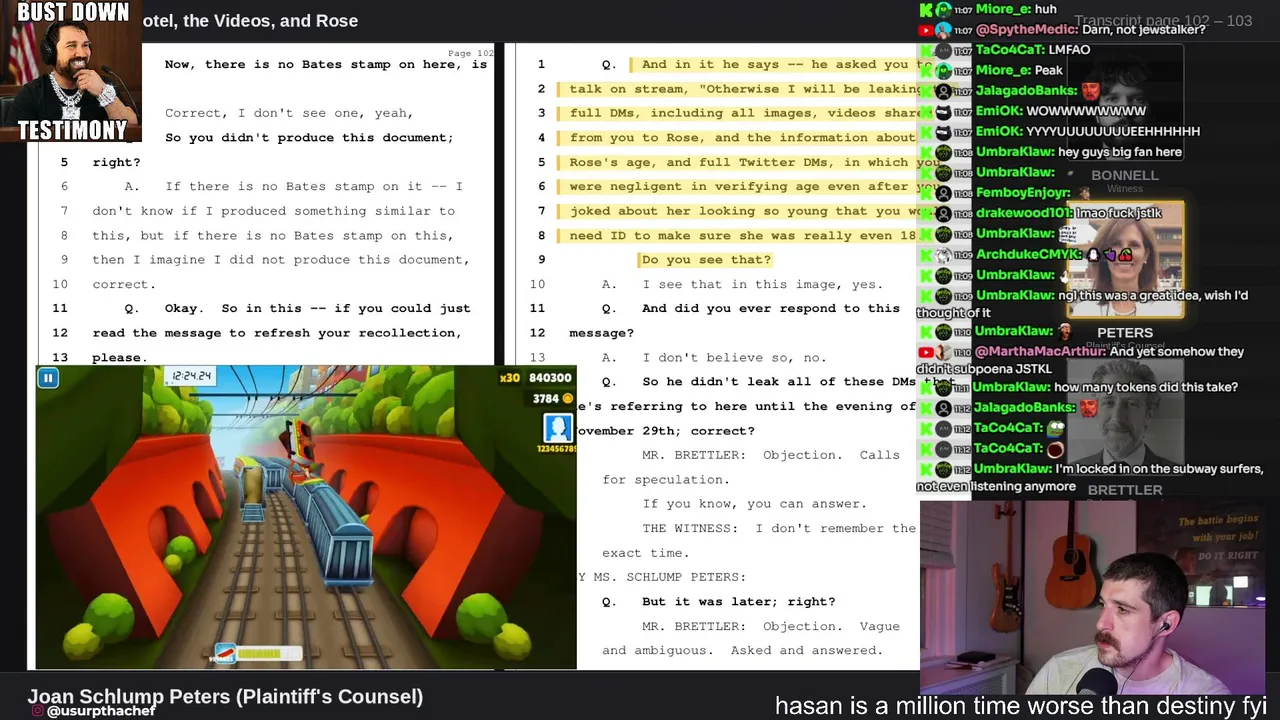This screenshot has height=720, width=1280.
Task: Click the line 'I don't believe so, no.'
Action: pos(734,358)
